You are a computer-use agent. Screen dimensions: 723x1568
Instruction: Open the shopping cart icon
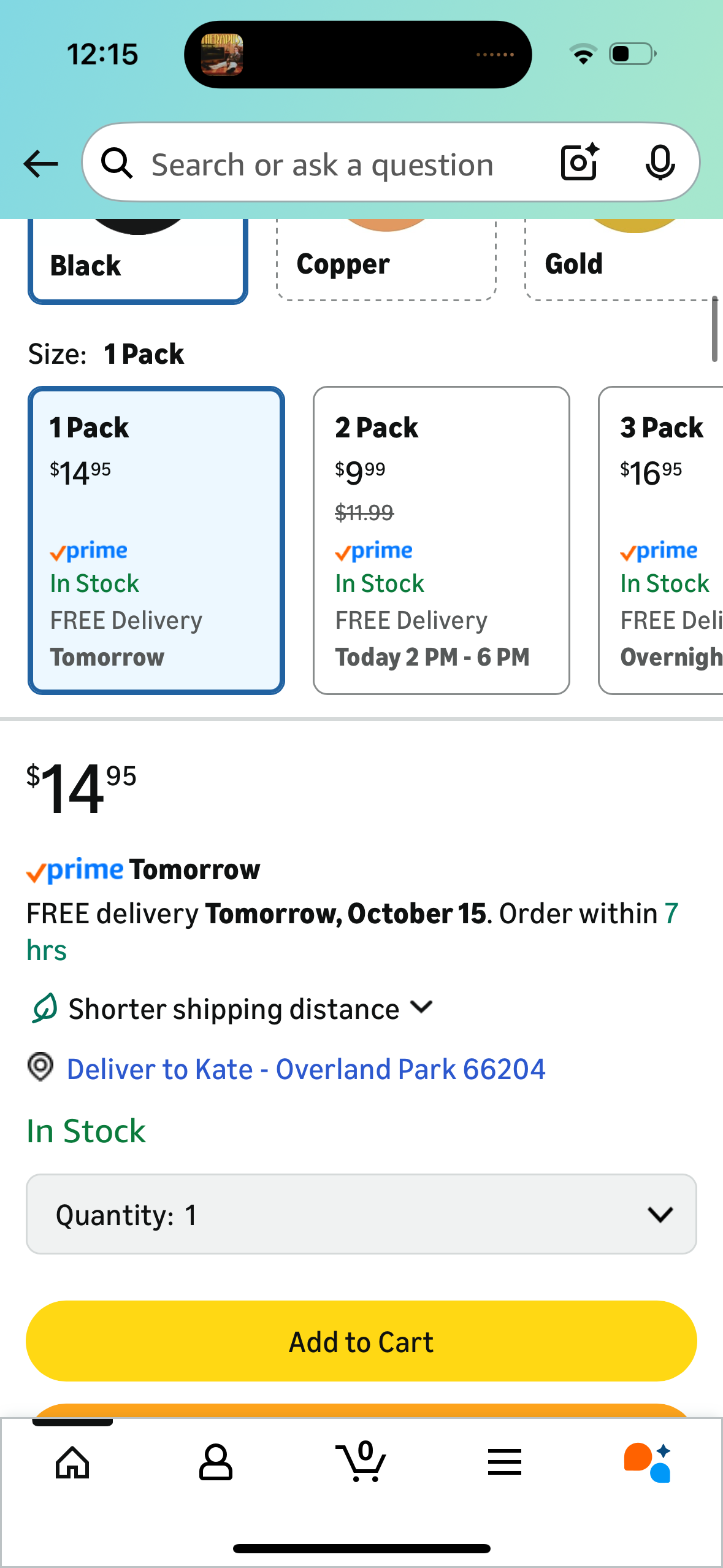[362, 1462]
